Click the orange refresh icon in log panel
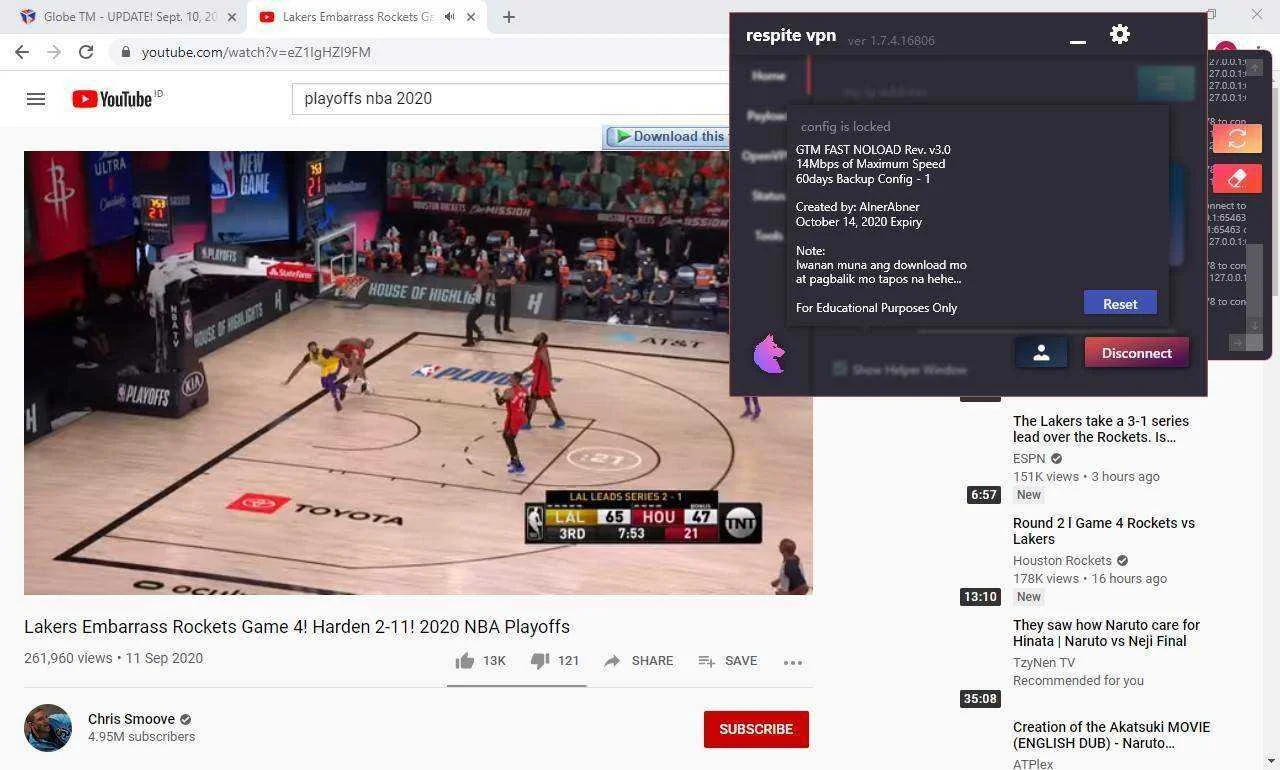 click(x=1237, y=138)
